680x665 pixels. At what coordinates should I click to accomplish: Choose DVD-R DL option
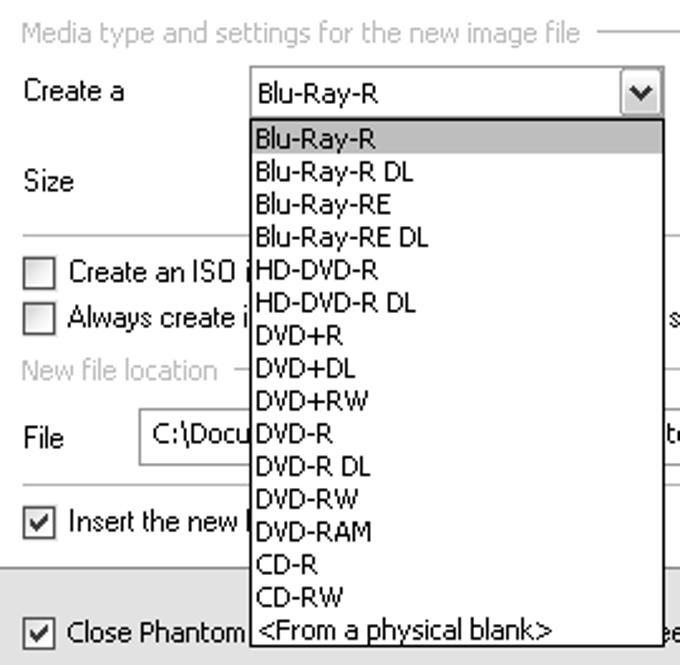click(x=457, y=467)
